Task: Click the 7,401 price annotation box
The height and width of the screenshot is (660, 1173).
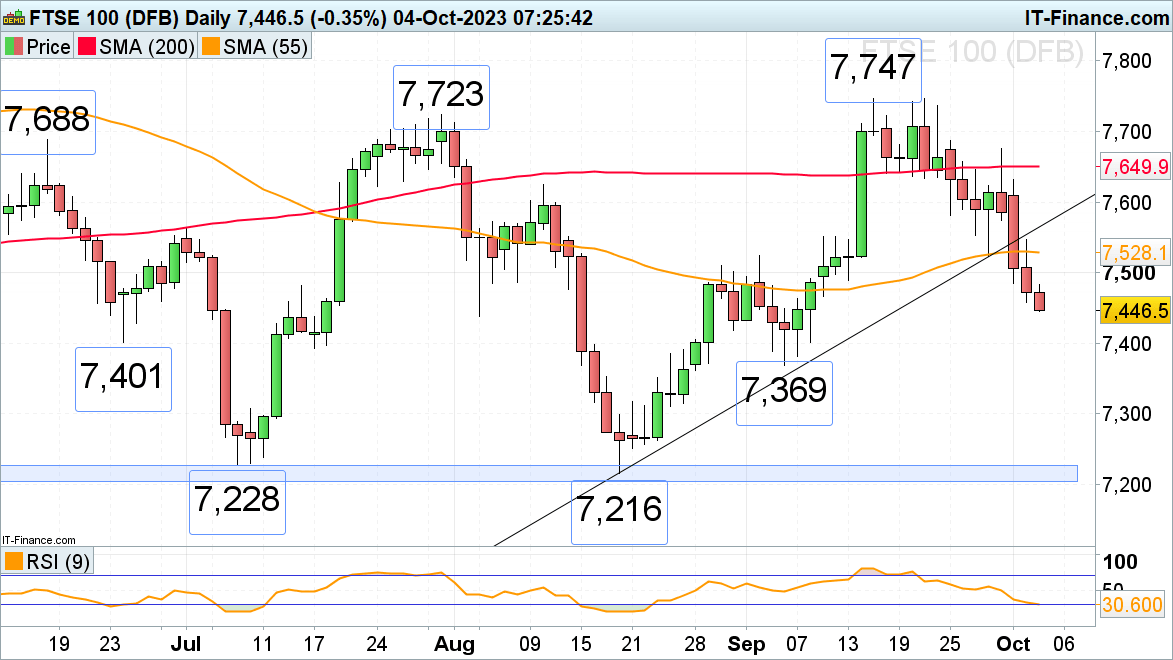Action: [x=123, y=379]
